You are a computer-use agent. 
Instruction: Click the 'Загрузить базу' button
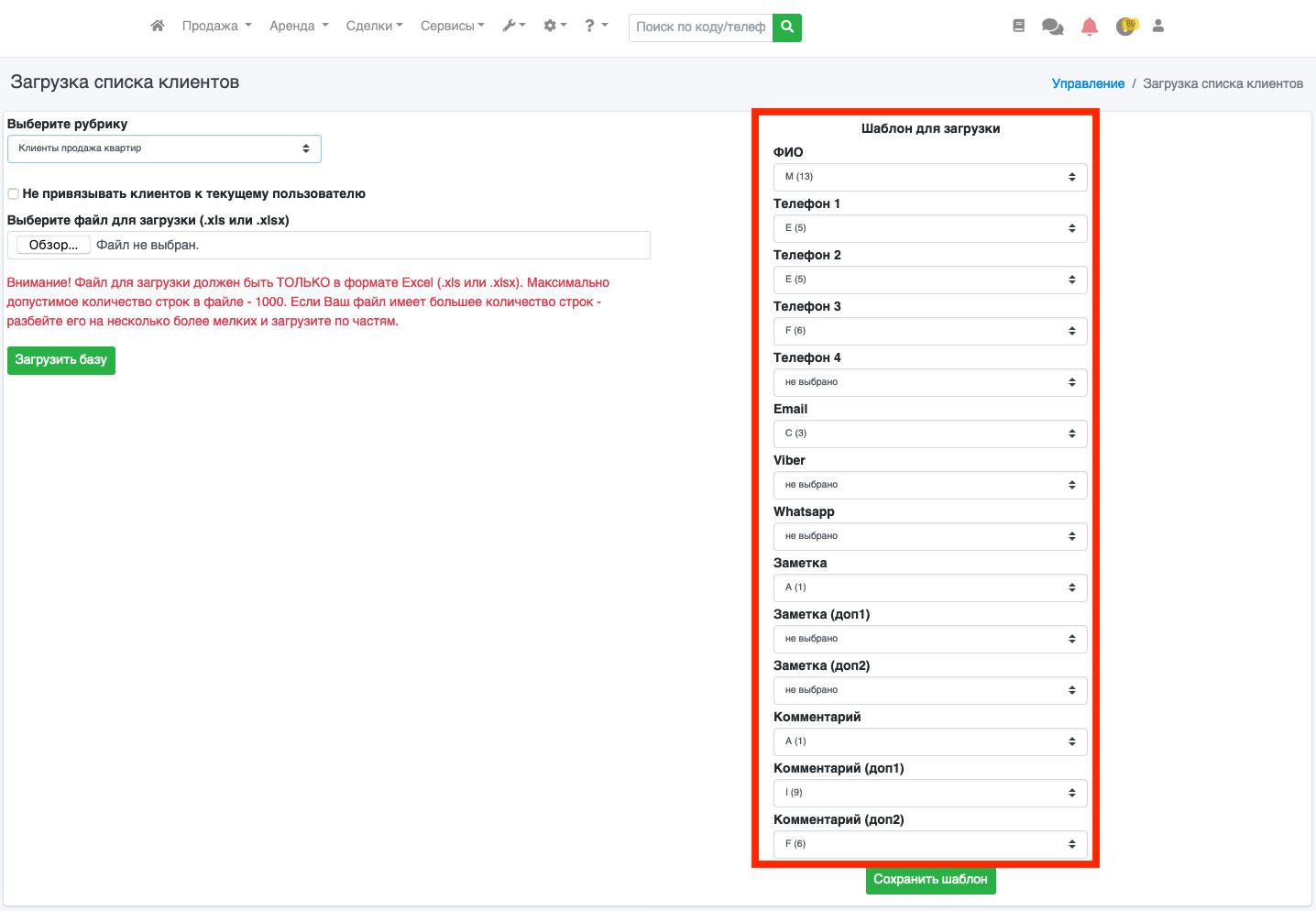click(x=61, y=360)
